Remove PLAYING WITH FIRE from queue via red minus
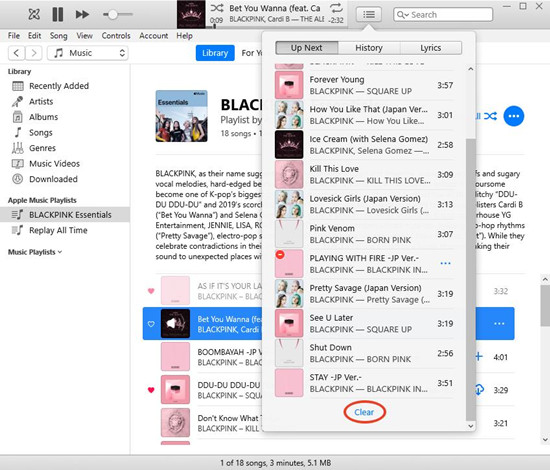Viewport: 550px width, 470px height. pyautogui.click(x=280, y=255)
